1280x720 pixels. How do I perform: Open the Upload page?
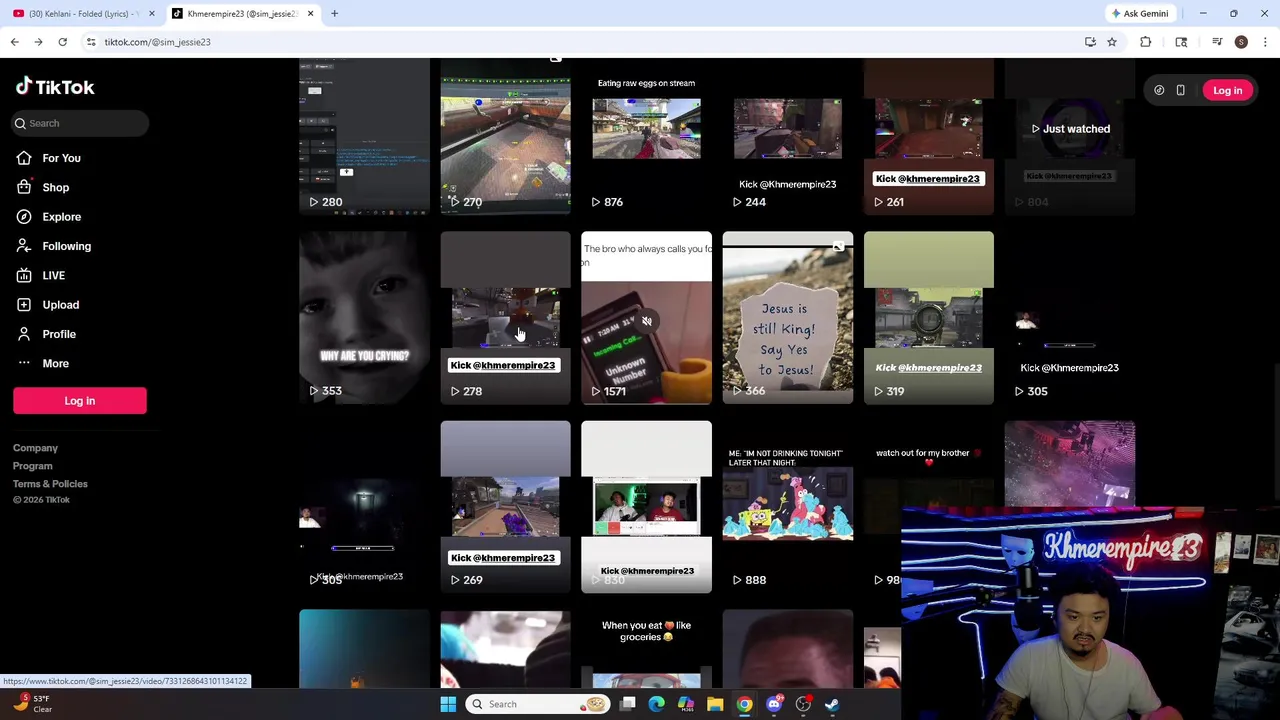tap(60, 304)
